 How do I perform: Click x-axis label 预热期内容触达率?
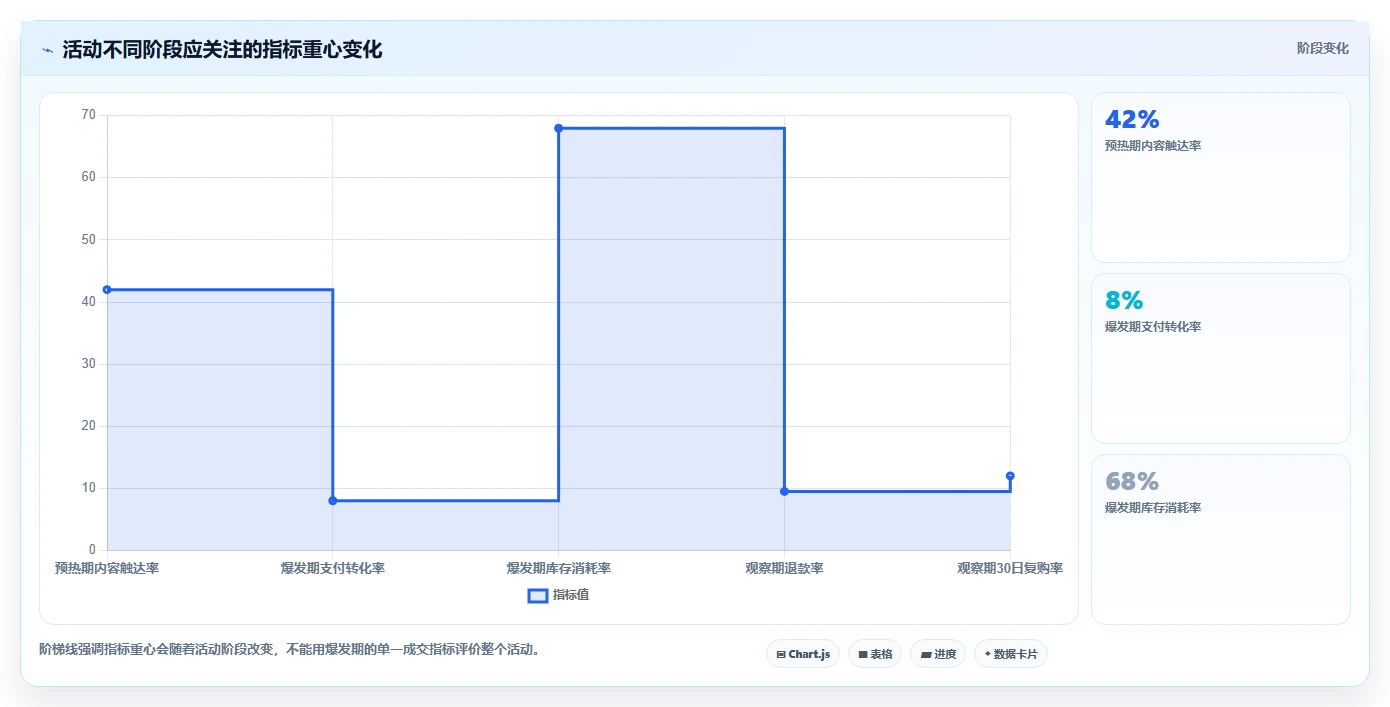[107, 568]
